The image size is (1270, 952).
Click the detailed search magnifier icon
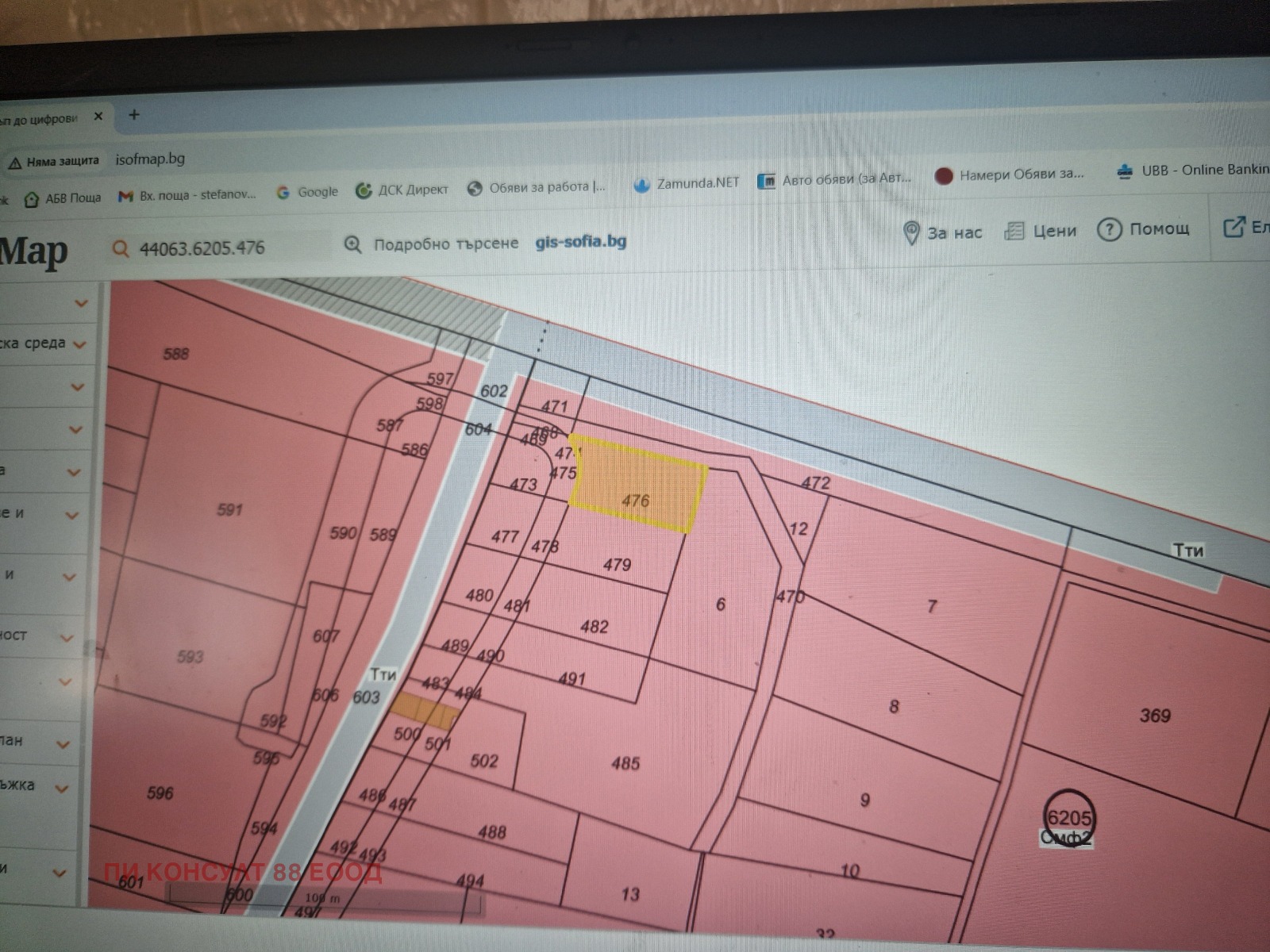(x=352, y=244)
